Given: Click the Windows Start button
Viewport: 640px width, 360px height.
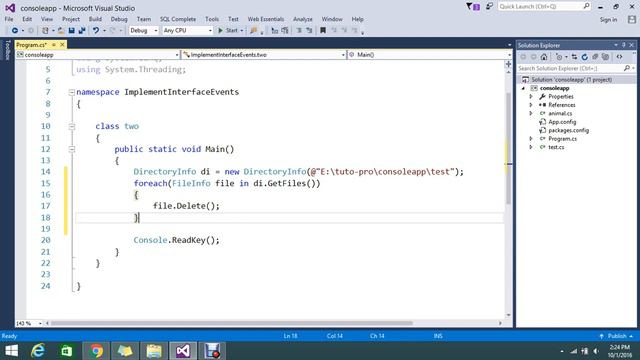Looking at the screenshot, I should point(11,351).
